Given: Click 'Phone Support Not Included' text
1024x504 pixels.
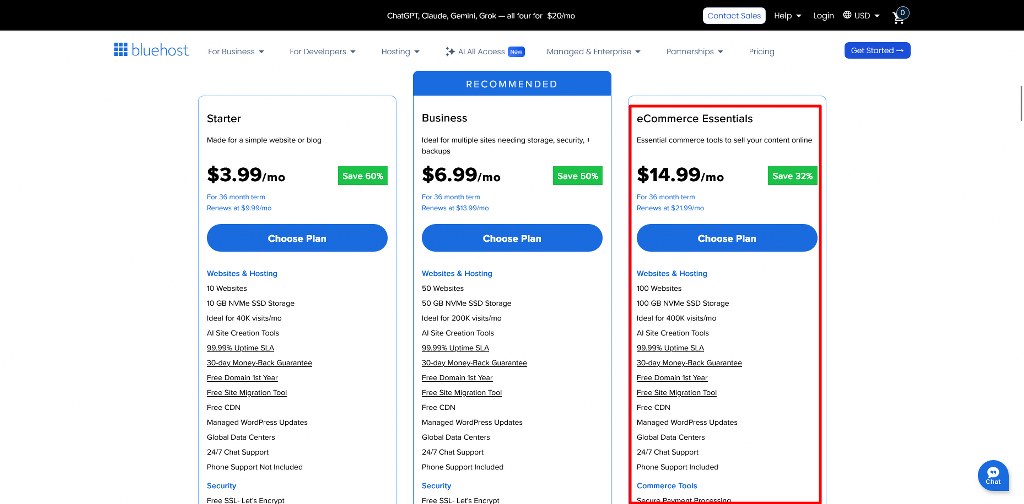Looking at the screenshot, I should point(254,467).
